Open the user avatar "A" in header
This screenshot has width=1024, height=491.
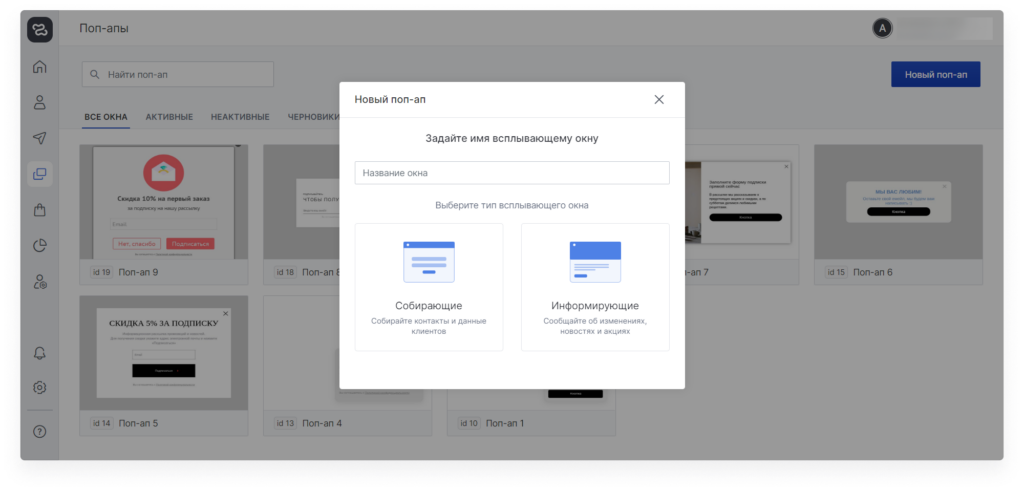[882, 29]
